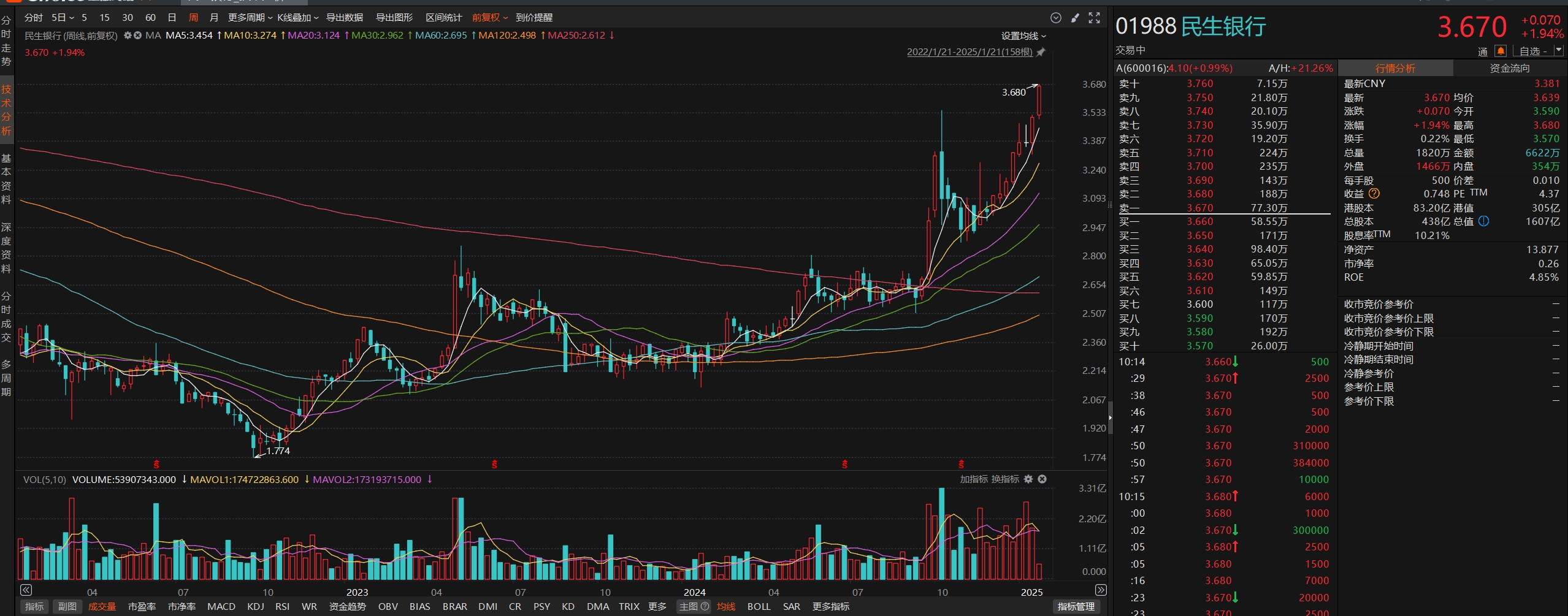Click the total market value info icon
Screen dimensions: 1568x616
point(1483,221)
